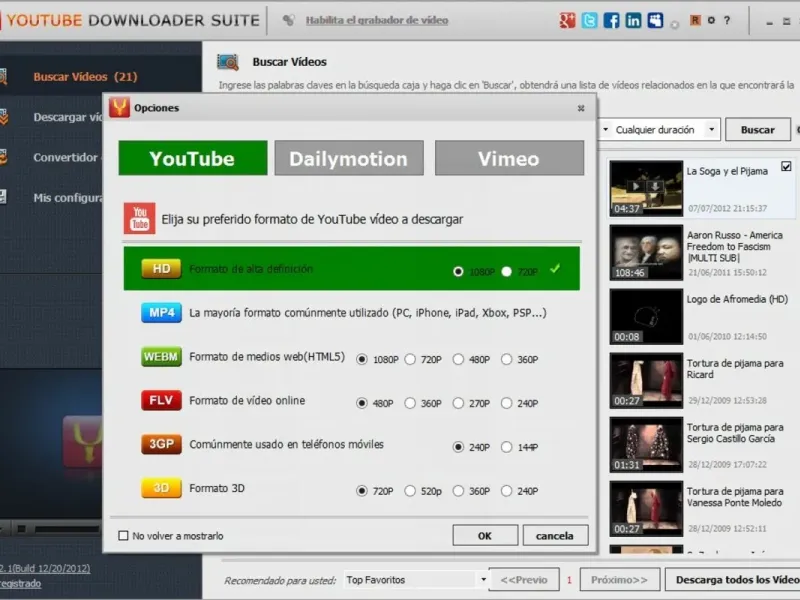Viewport: 800px width, 600px height.
Task: Select WEBM 720P option
Action: click(x=410, y=359)
